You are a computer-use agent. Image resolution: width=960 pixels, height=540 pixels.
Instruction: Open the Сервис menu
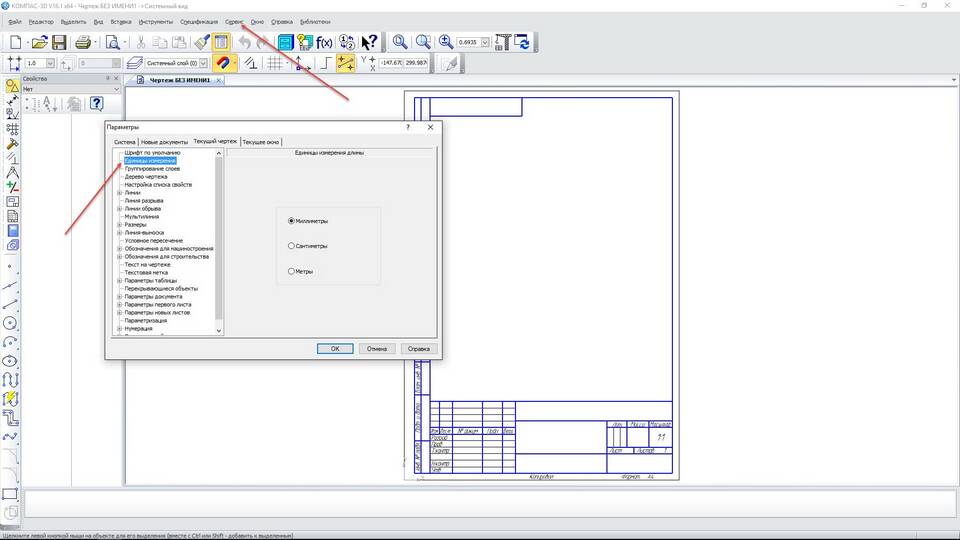click(234, 21)
